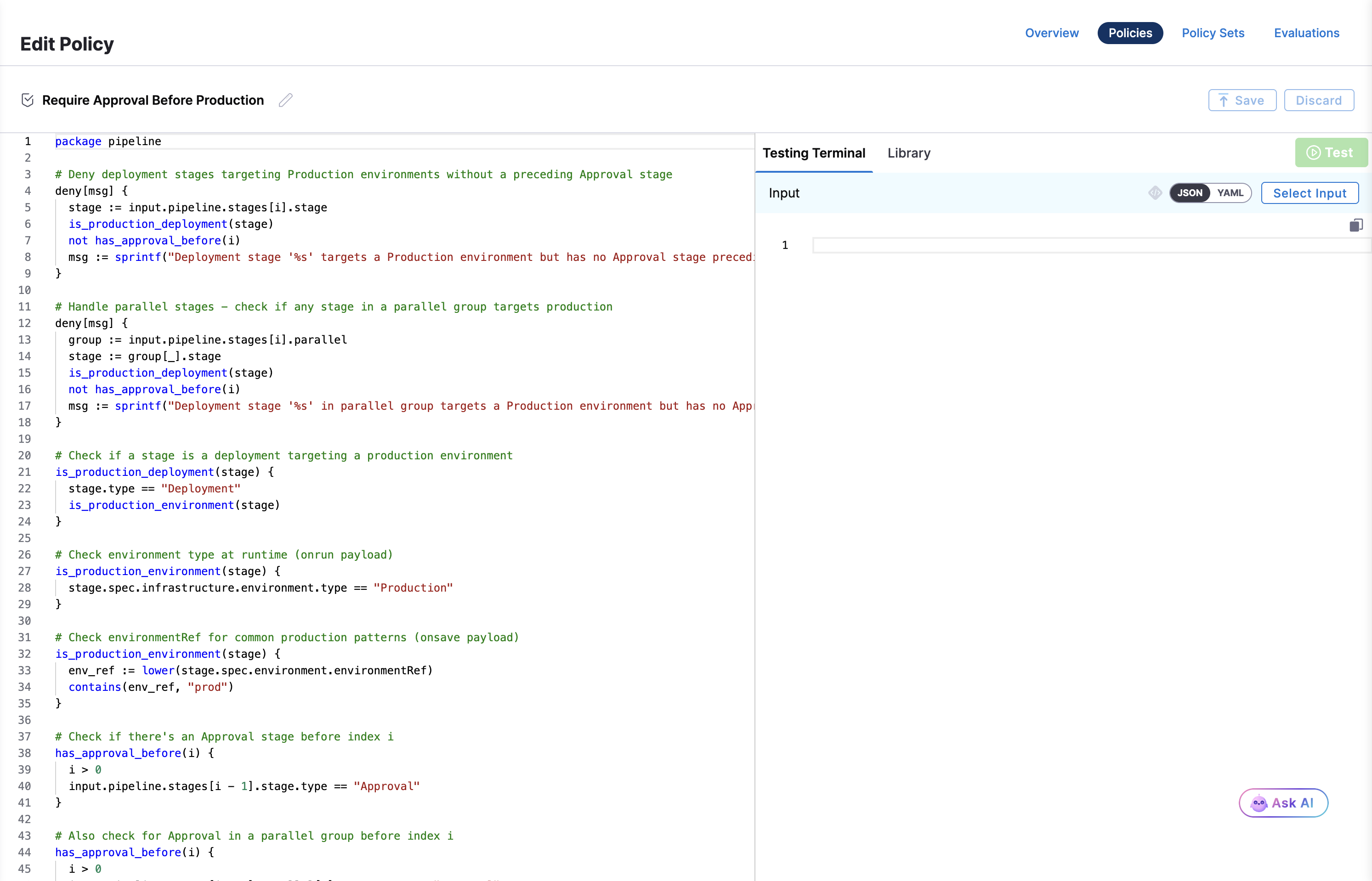Screen dimensions: 1372x881
Task: Click 'stage := group[_].stage' line
Action: coord(145,356)
